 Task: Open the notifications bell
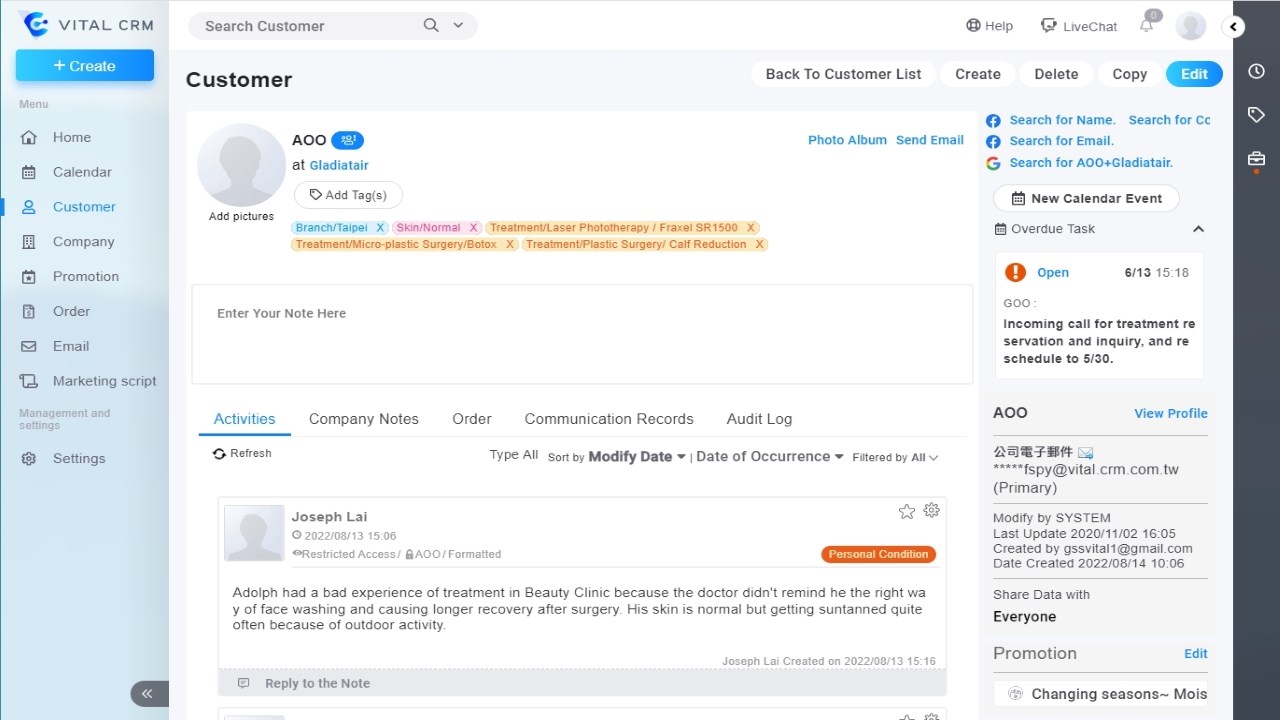coord(1147,26)
